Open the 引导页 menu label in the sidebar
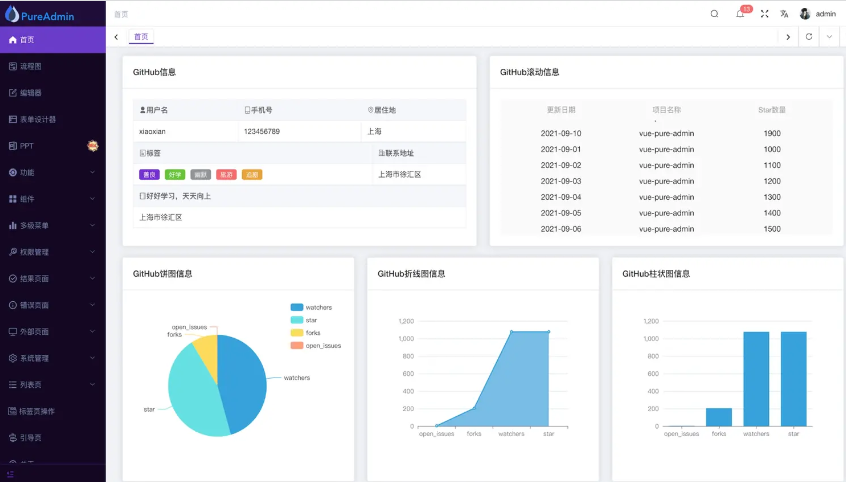 [x=31, y=438]
